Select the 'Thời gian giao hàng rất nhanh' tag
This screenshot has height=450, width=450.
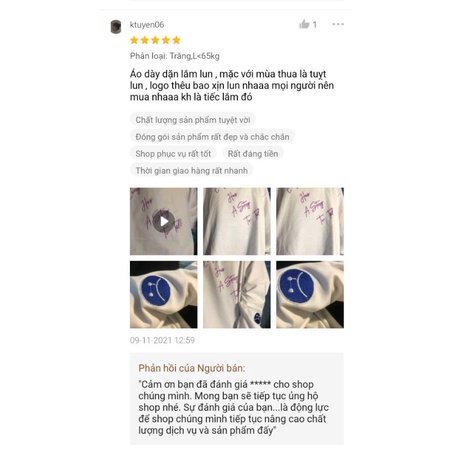pyautogui.click(x=191, y=171)
